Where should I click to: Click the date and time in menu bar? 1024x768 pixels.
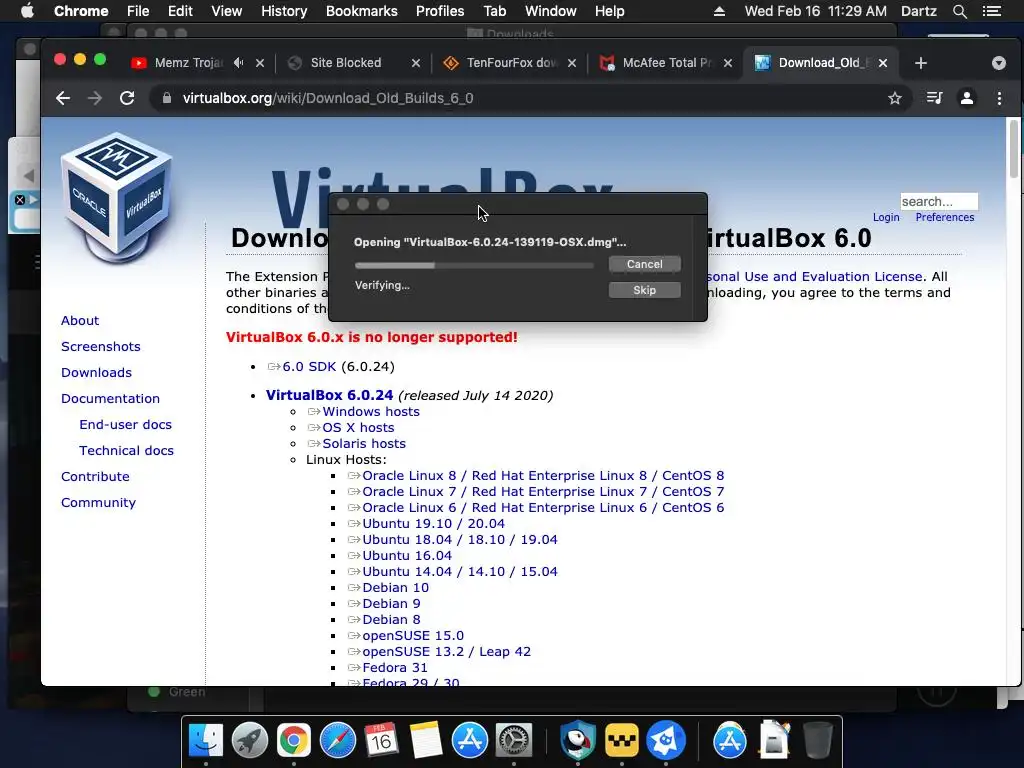click(816, 11)
